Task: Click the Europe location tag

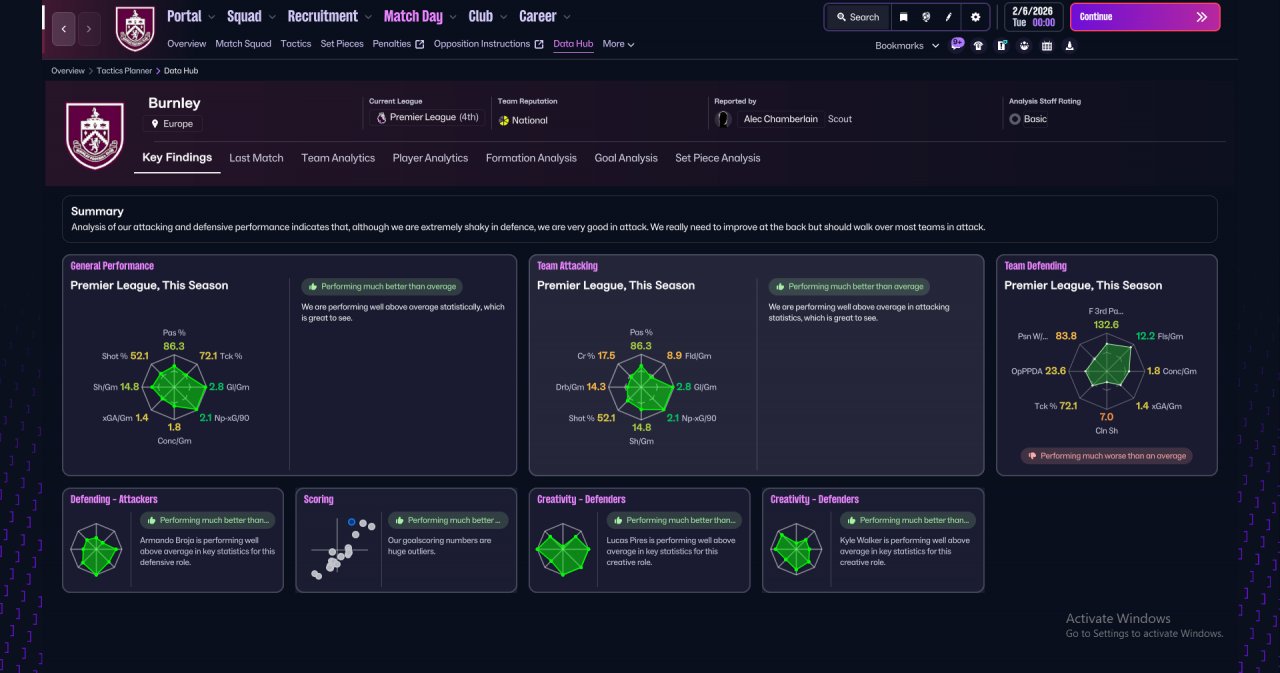Action: [172, 124]
